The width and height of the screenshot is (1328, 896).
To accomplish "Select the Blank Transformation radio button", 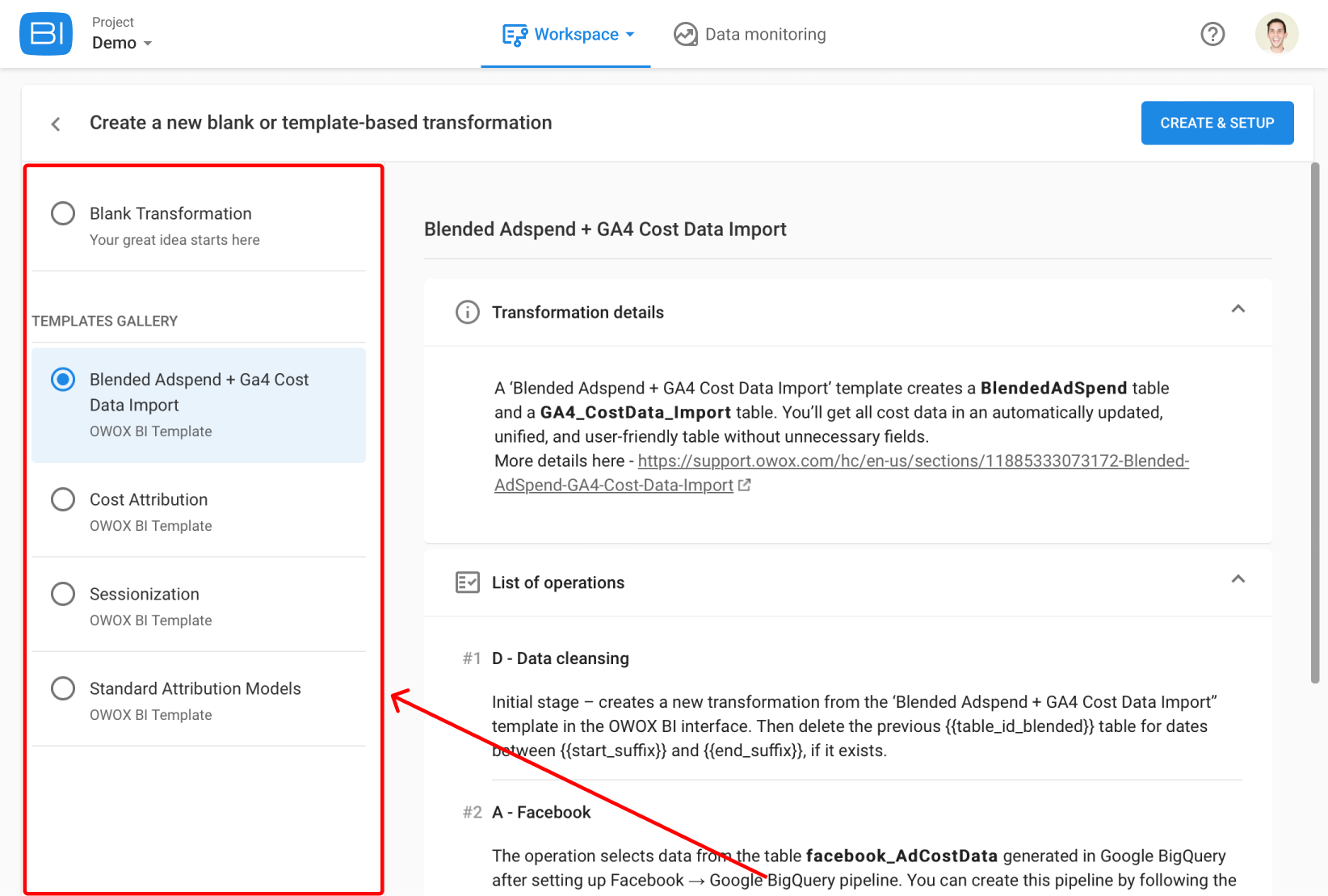I will coord(63,213).
